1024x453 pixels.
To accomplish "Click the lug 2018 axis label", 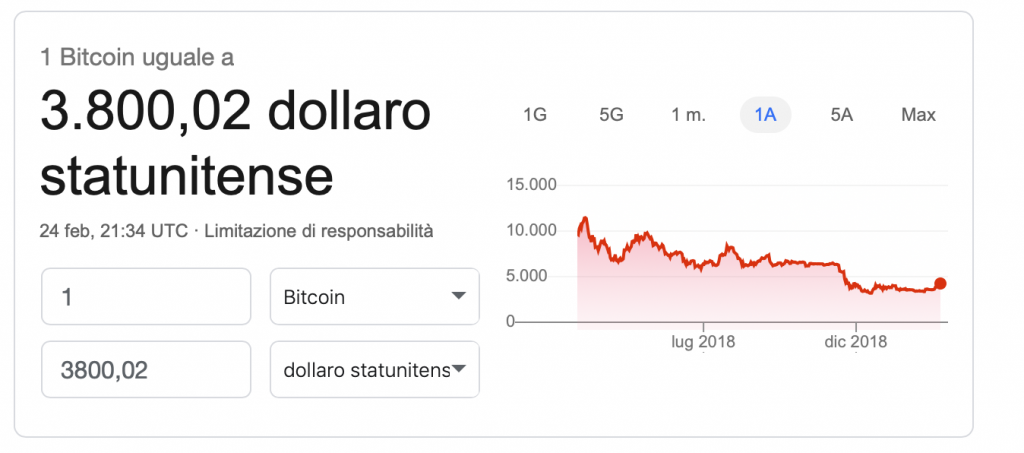I will pos(703,342).
